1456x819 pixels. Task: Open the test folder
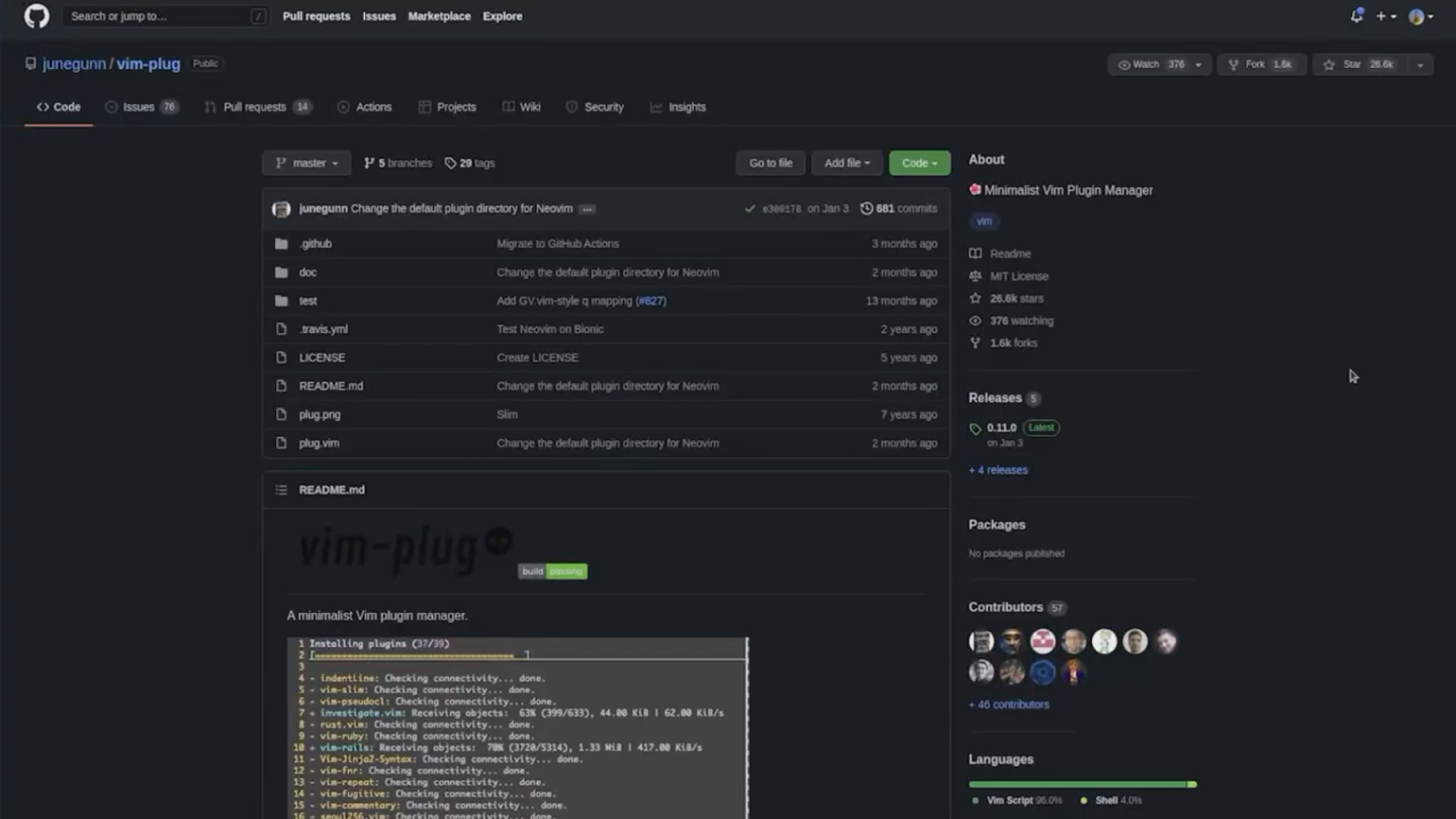308,301
